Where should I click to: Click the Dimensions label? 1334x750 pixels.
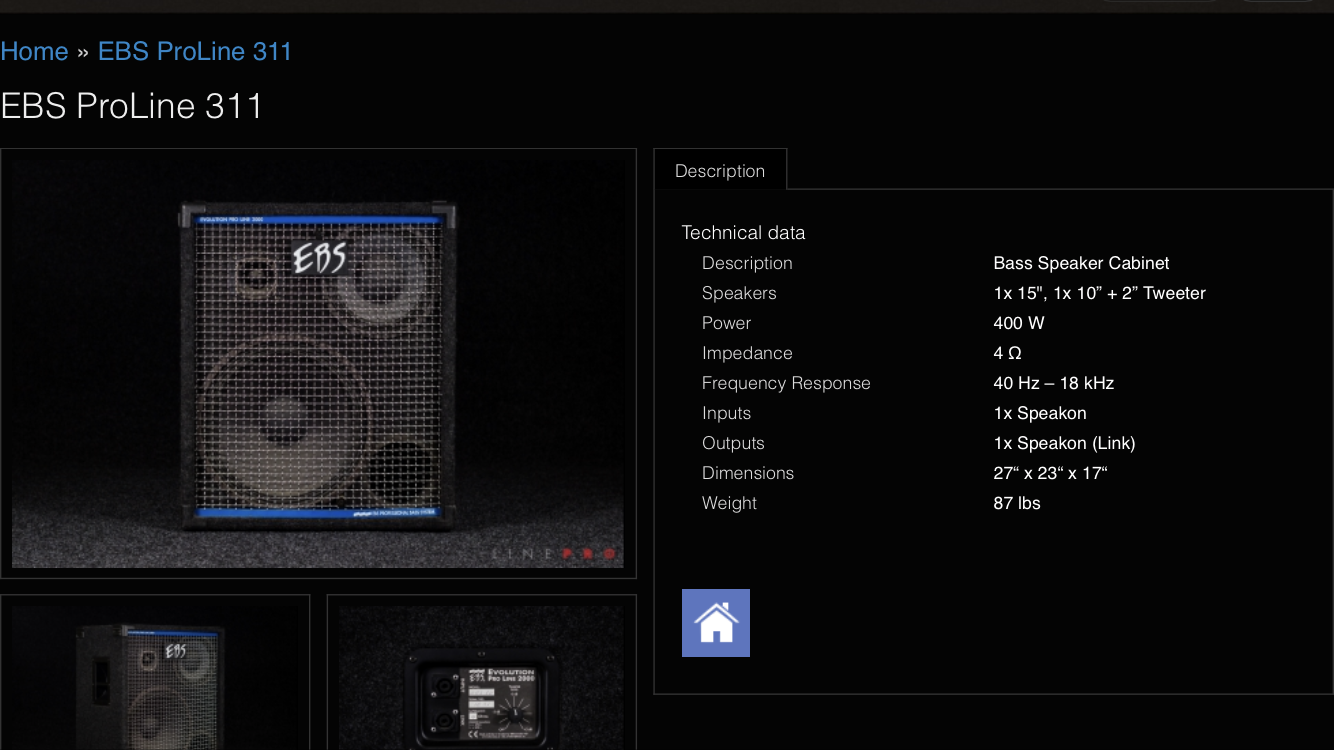click(748, 473)
